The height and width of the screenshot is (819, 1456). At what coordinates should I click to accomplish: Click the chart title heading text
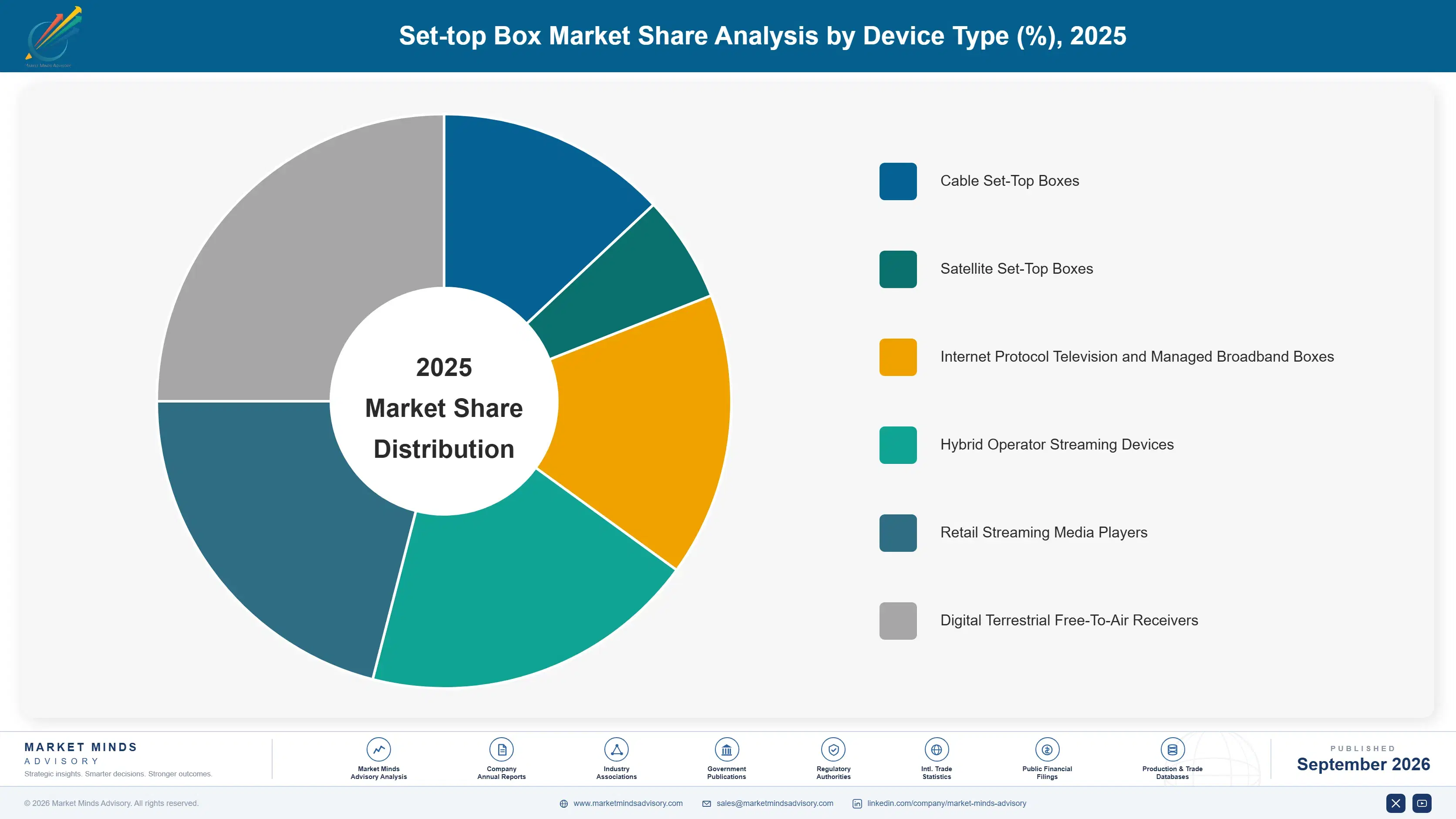click(x=762, y=36)
